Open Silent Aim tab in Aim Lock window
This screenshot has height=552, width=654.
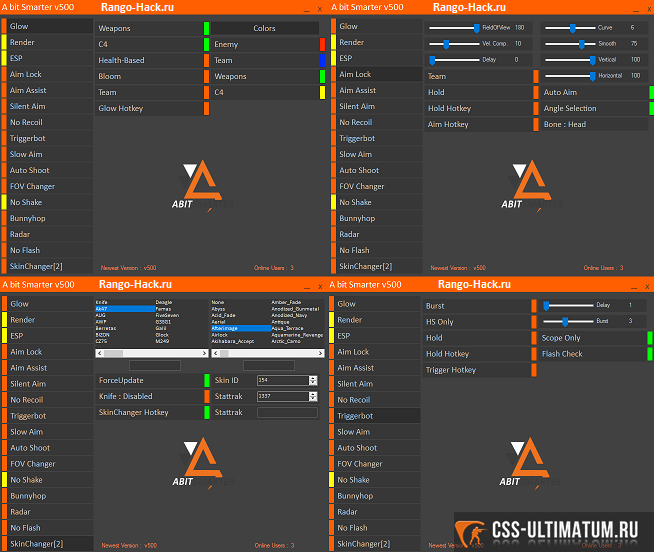pos(376,106)
